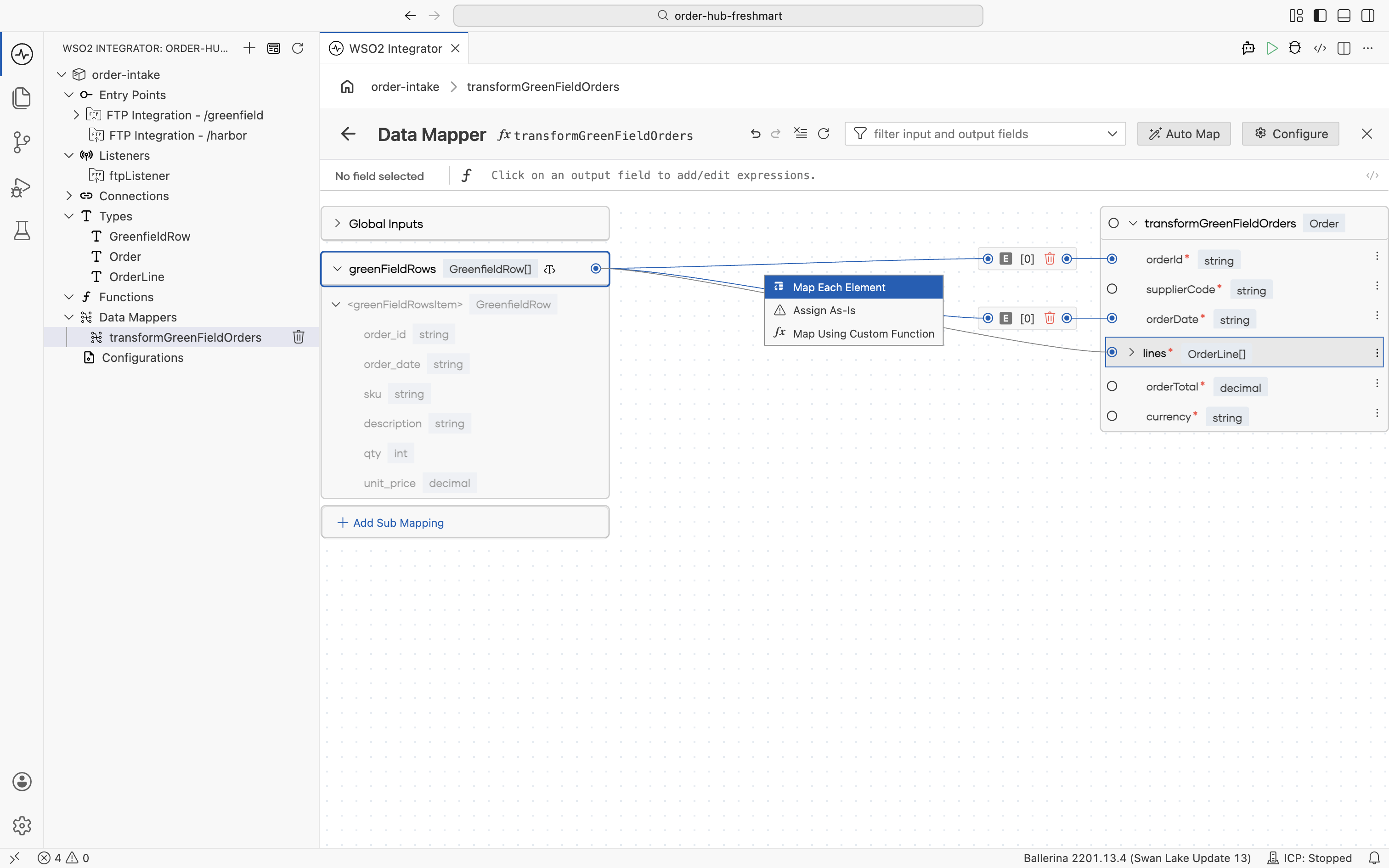Screen dimensions: 1389x868
Task: Select the currency output port radio
Action: 1112,416
